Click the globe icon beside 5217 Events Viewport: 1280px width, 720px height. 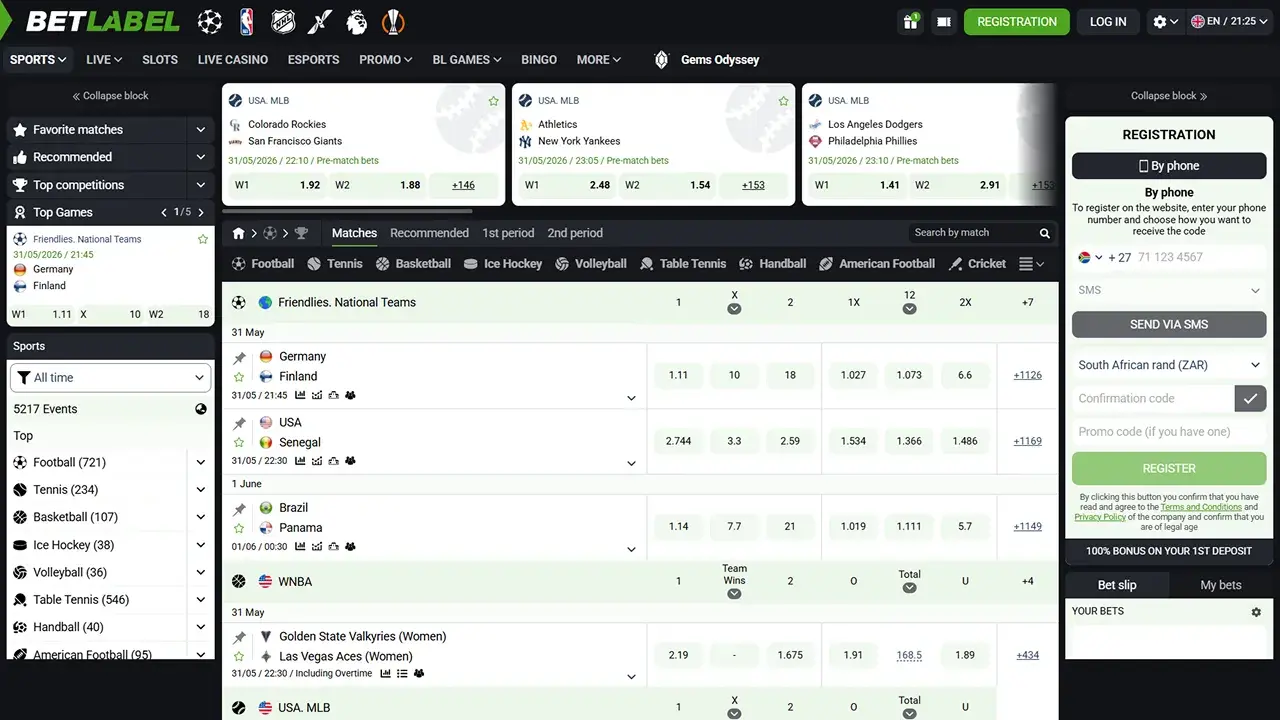pos(201,409)
